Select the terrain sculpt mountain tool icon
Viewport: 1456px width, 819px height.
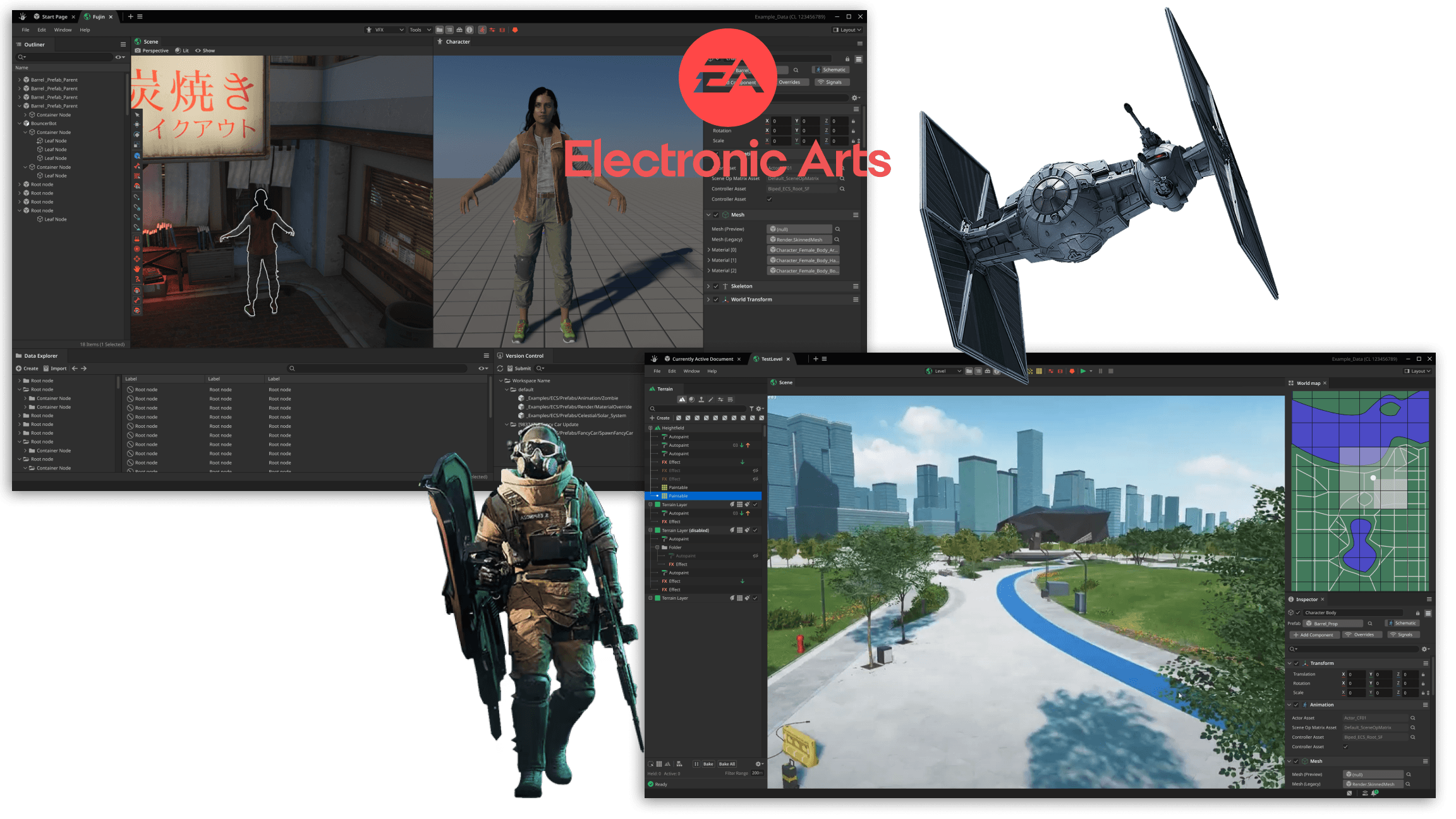tap(682, 399)
